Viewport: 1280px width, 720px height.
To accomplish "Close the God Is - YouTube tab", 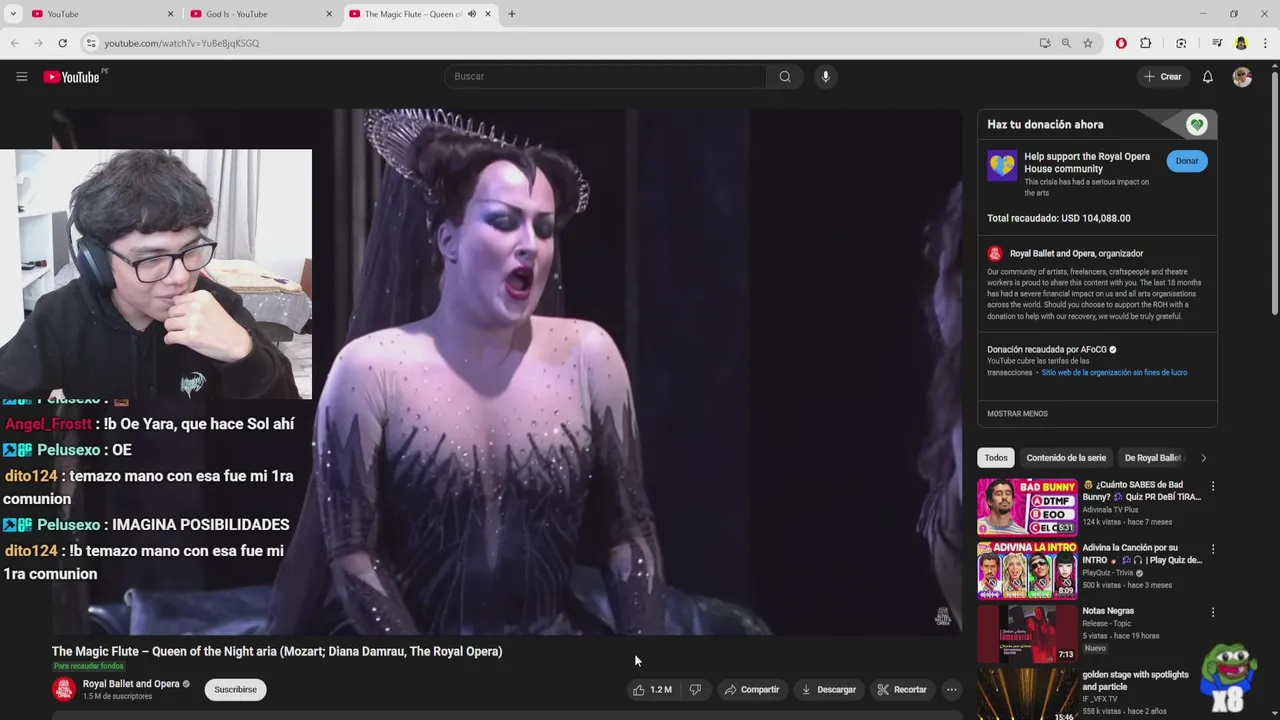I will coord(329,14).
